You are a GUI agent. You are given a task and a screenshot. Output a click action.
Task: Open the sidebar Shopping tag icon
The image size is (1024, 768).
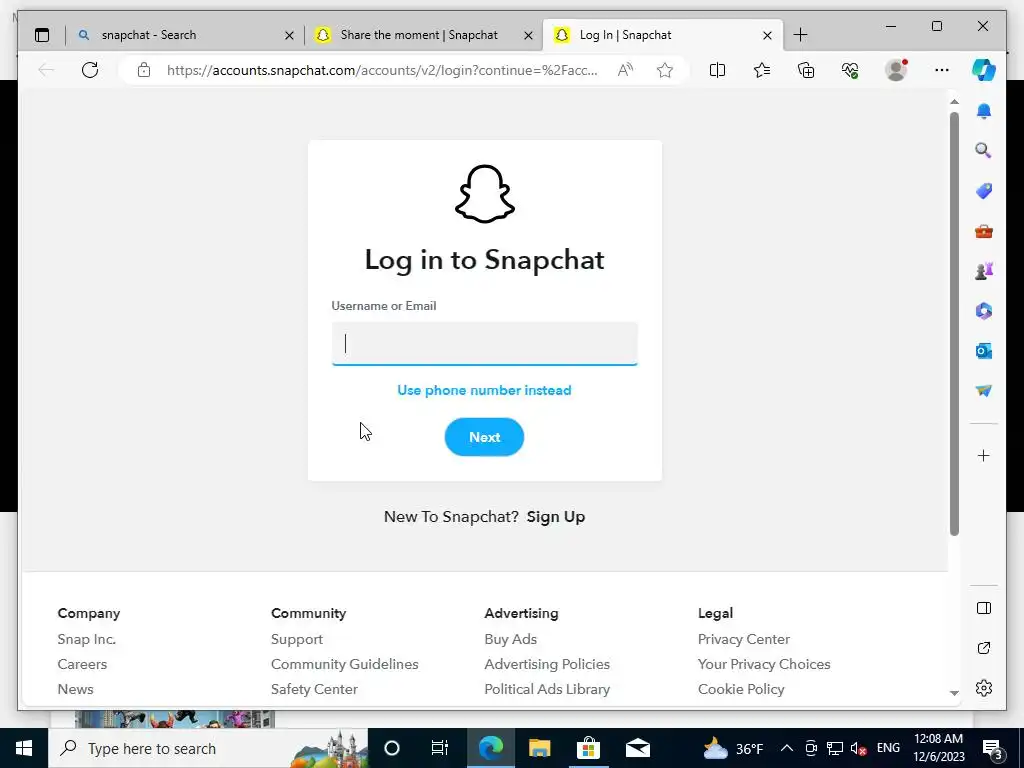tap(984, 191)
